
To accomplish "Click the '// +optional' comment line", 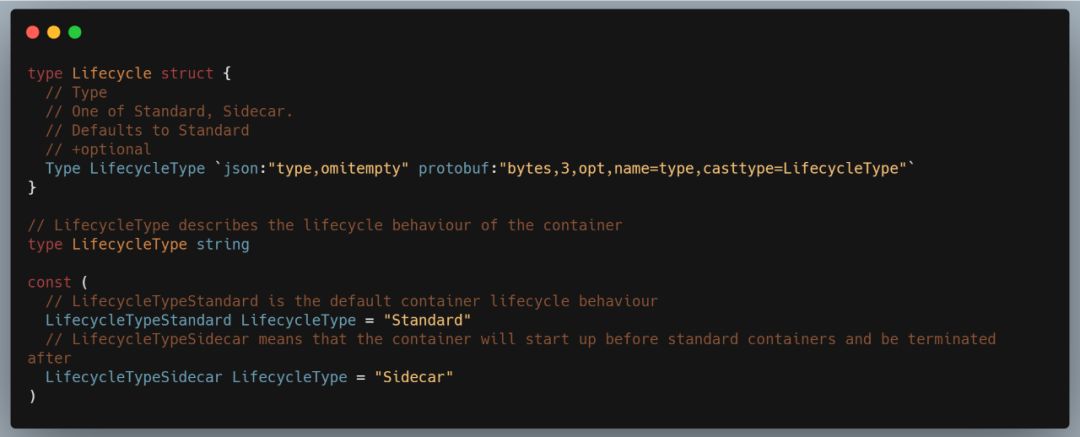I will click(98, 150).
